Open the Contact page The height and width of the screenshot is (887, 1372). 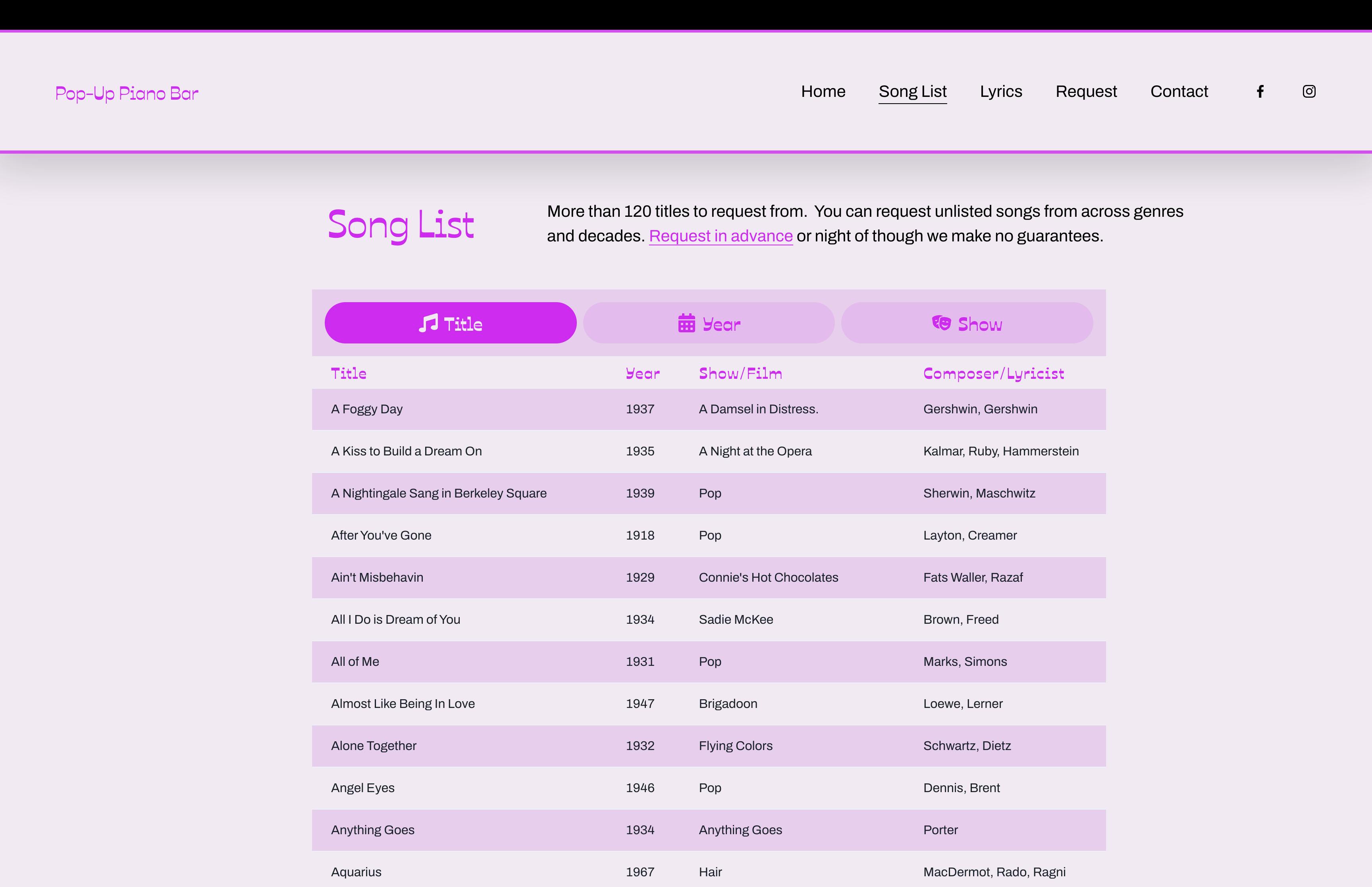(x=1179, y=91)
